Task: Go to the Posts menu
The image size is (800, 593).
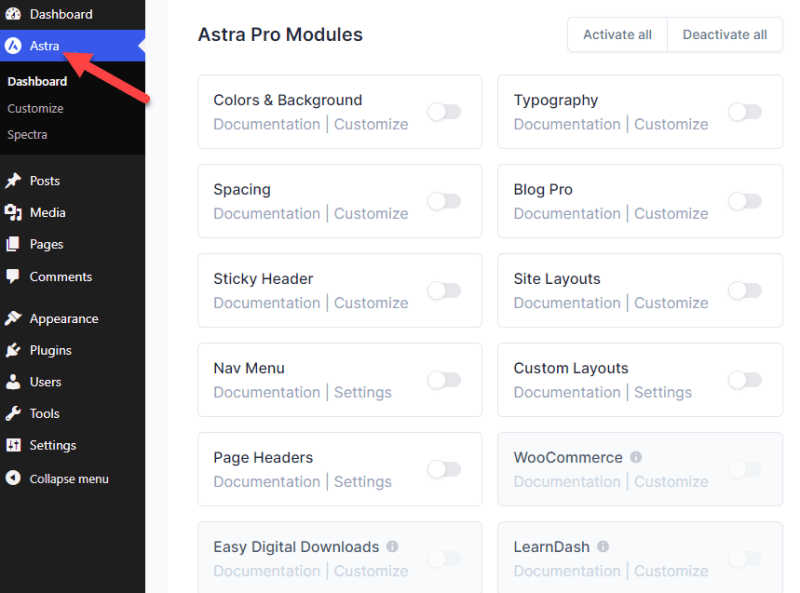Action: pos(72,181)
